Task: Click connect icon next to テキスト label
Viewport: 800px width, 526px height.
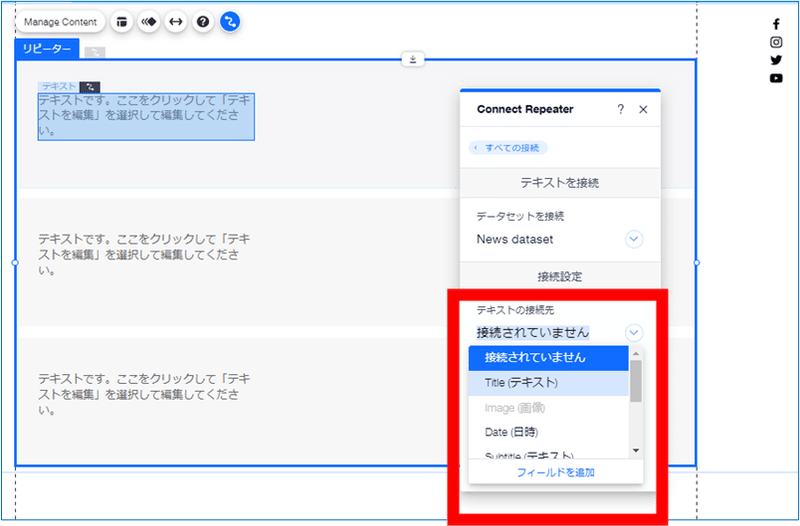Action: (90, 87)
